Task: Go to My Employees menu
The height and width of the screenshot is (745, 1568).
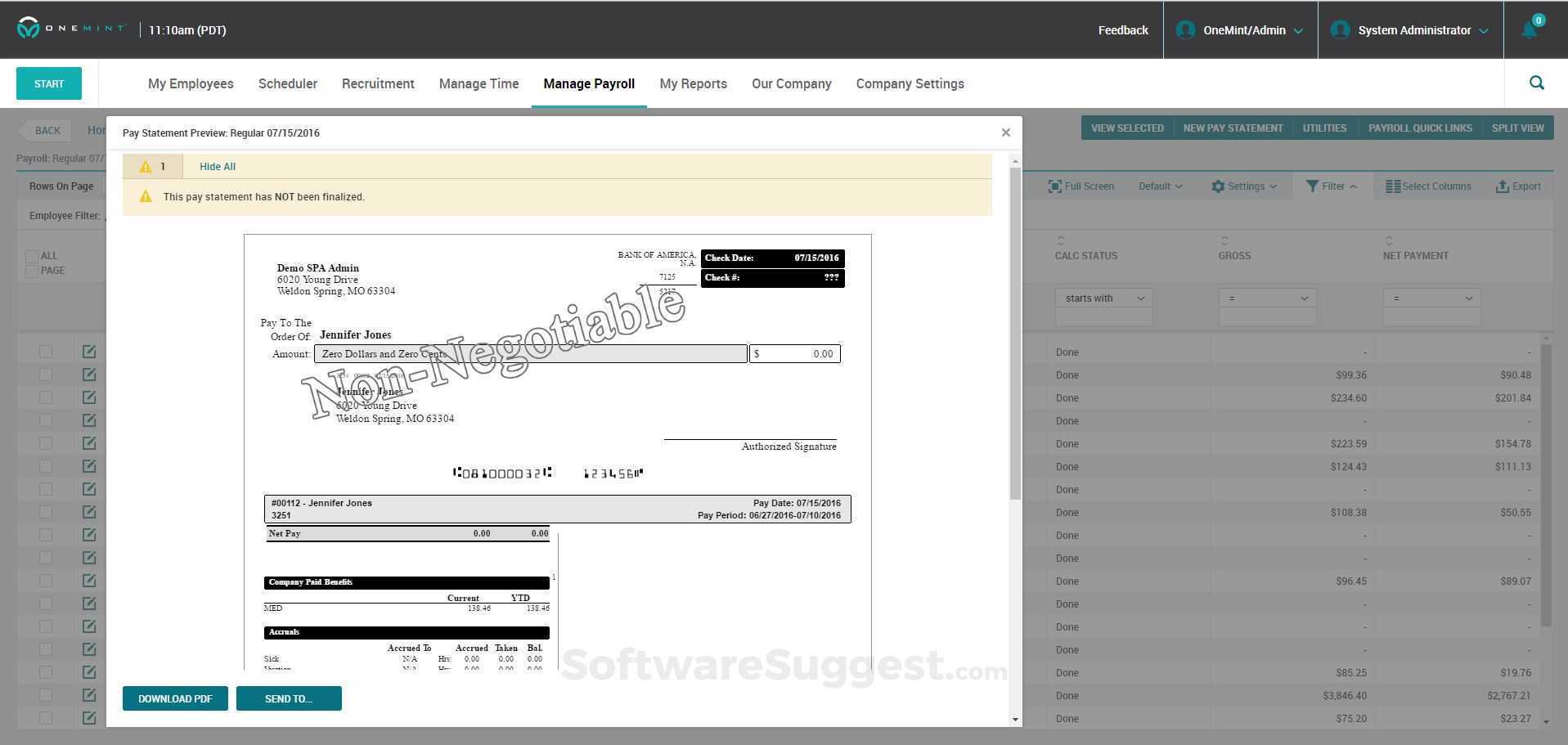Action: coord(191,83)
